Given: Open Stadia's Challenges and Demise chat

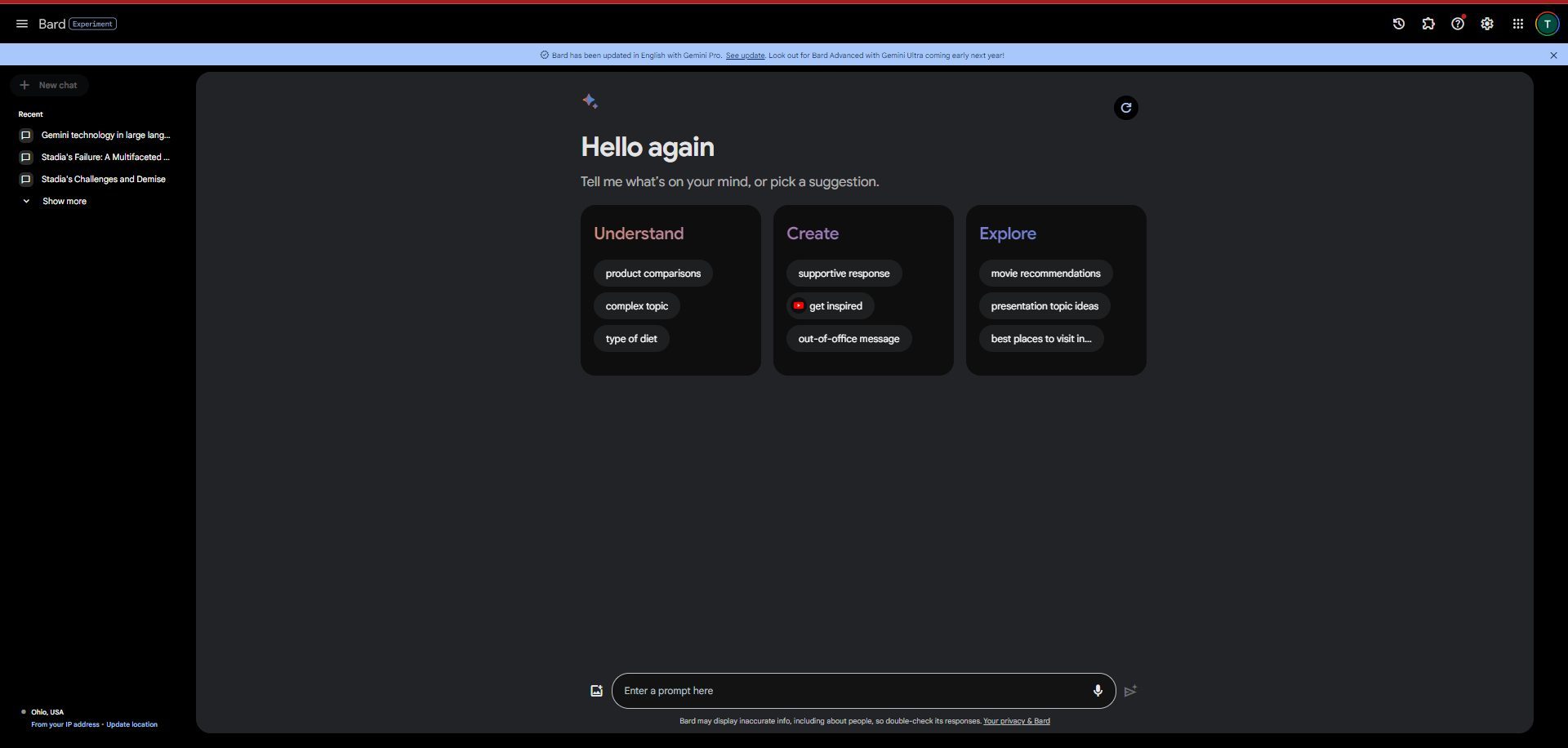Looking at the screenshot, I should (104, 179).
